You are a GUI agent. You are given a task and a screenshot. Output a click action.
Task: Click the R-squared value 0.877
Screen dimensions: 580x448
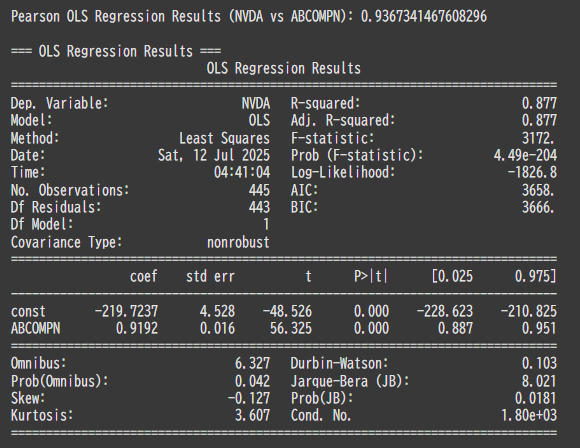tap(539, 103)
